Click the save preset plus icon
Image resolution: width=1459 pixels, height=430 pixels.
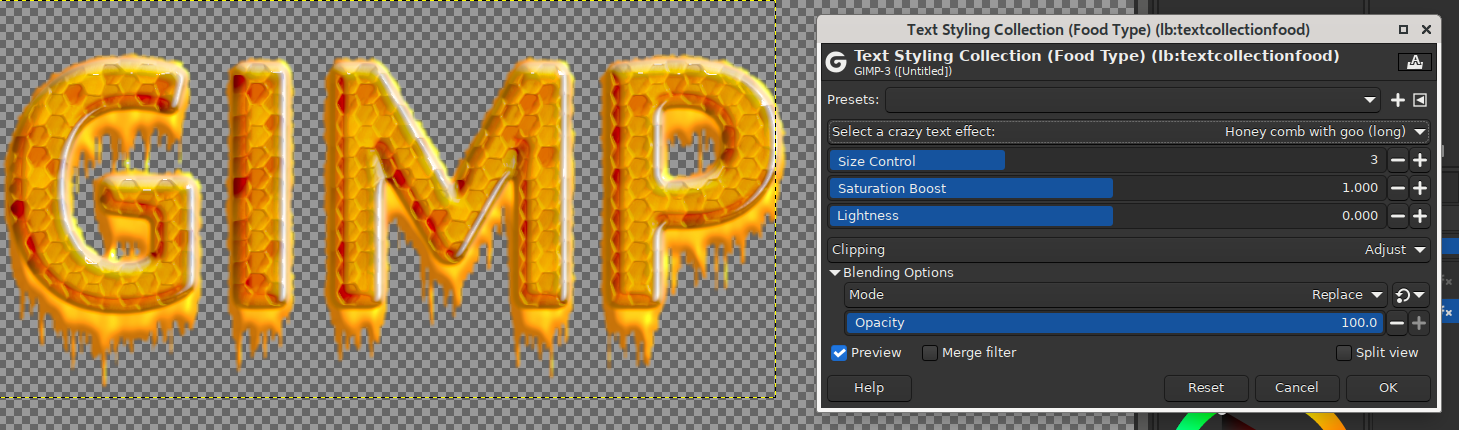coord(1398,100)
